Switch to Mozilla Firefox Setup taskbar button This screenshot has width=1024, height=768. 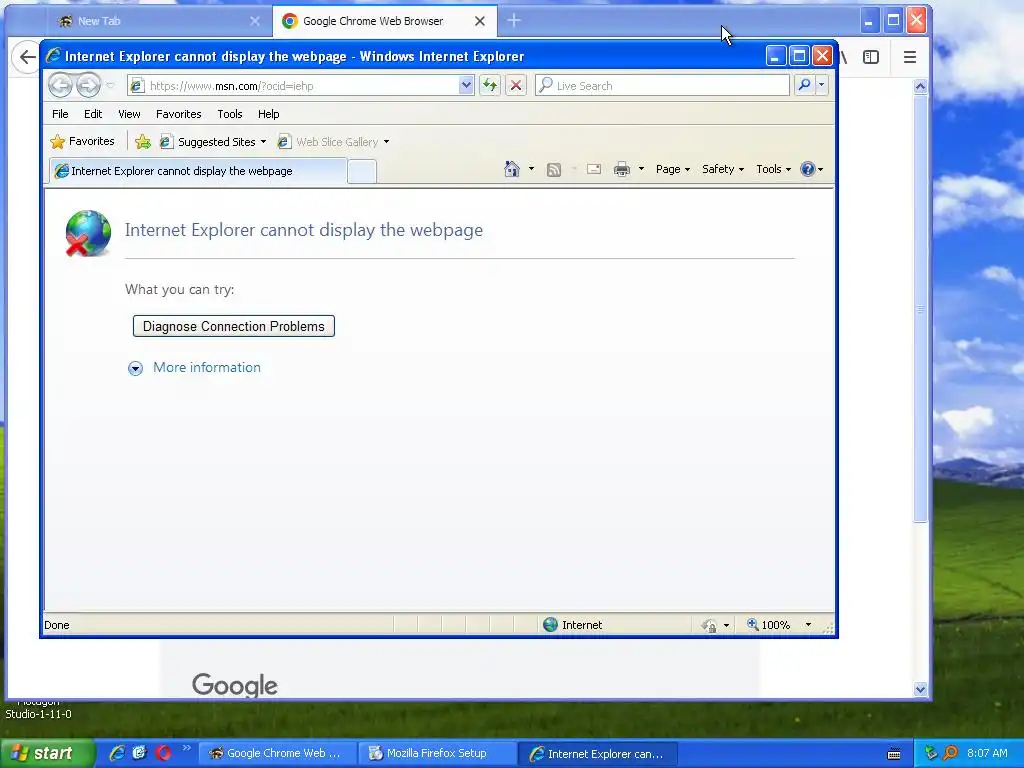pyautogui.click(x=436, y=754)
